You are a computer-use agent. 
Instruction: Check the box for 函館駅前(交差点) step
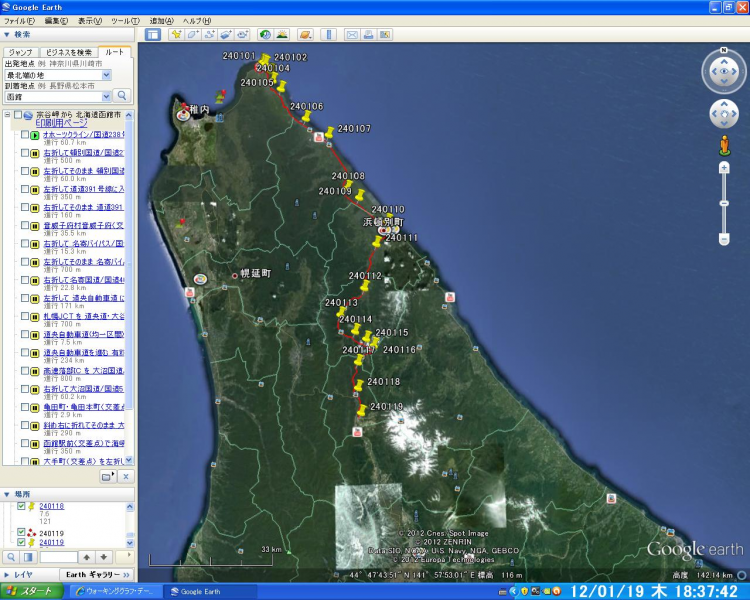pos(25,444)
